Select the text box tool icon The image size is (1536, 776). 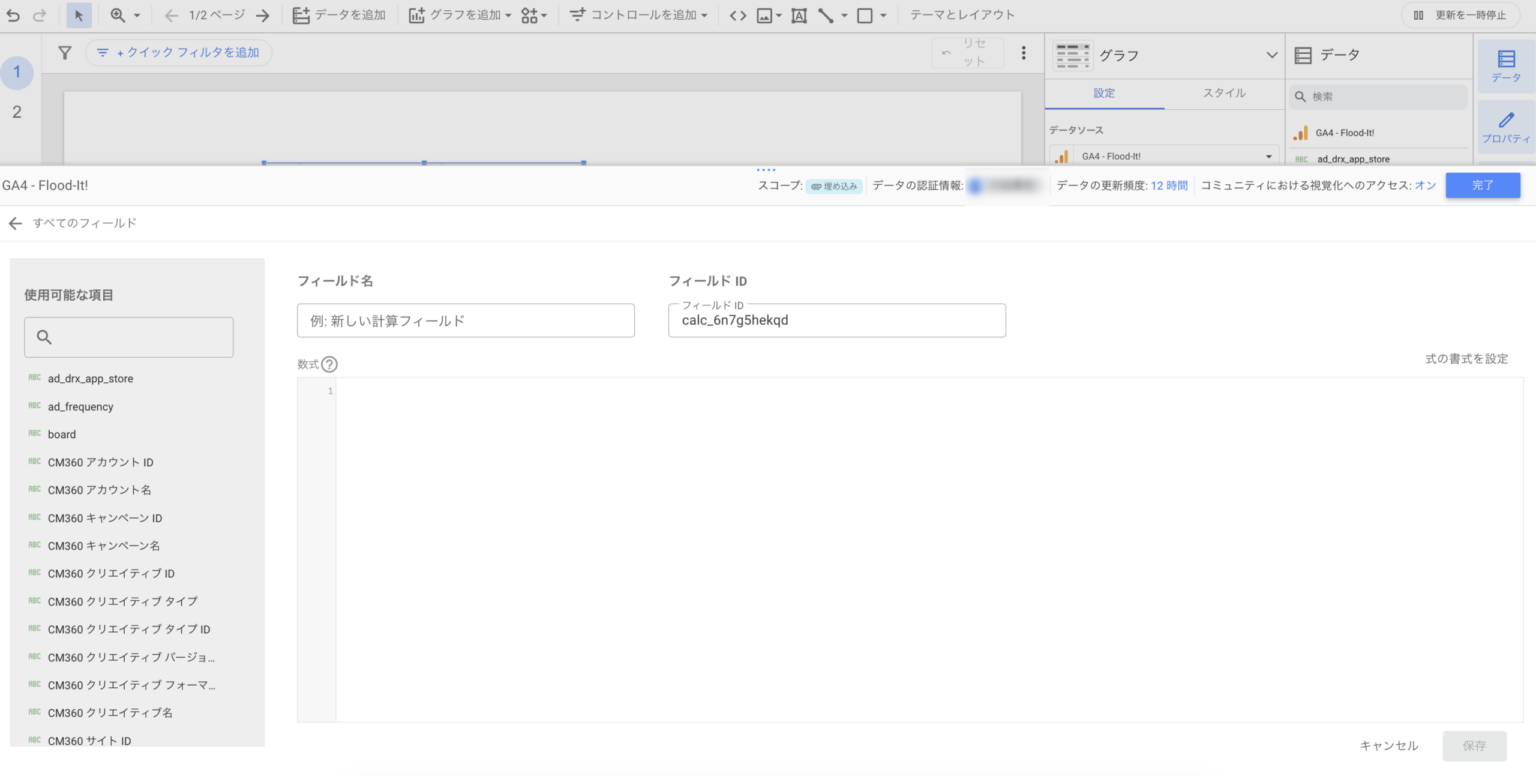[x=798, y=15]
